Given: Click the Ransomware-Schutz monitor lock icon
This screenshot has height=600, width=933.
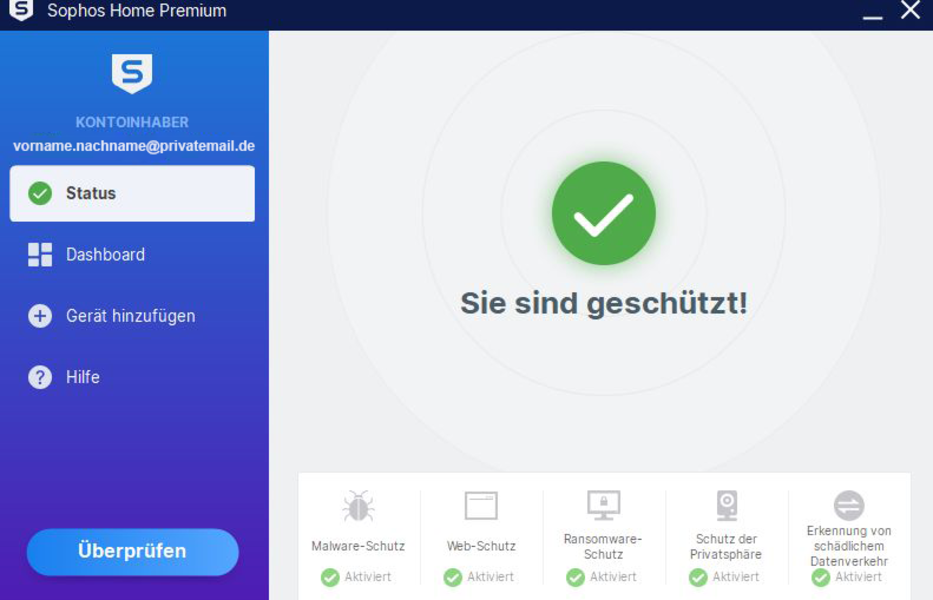Looking at the screenshot, I should 604,505.
